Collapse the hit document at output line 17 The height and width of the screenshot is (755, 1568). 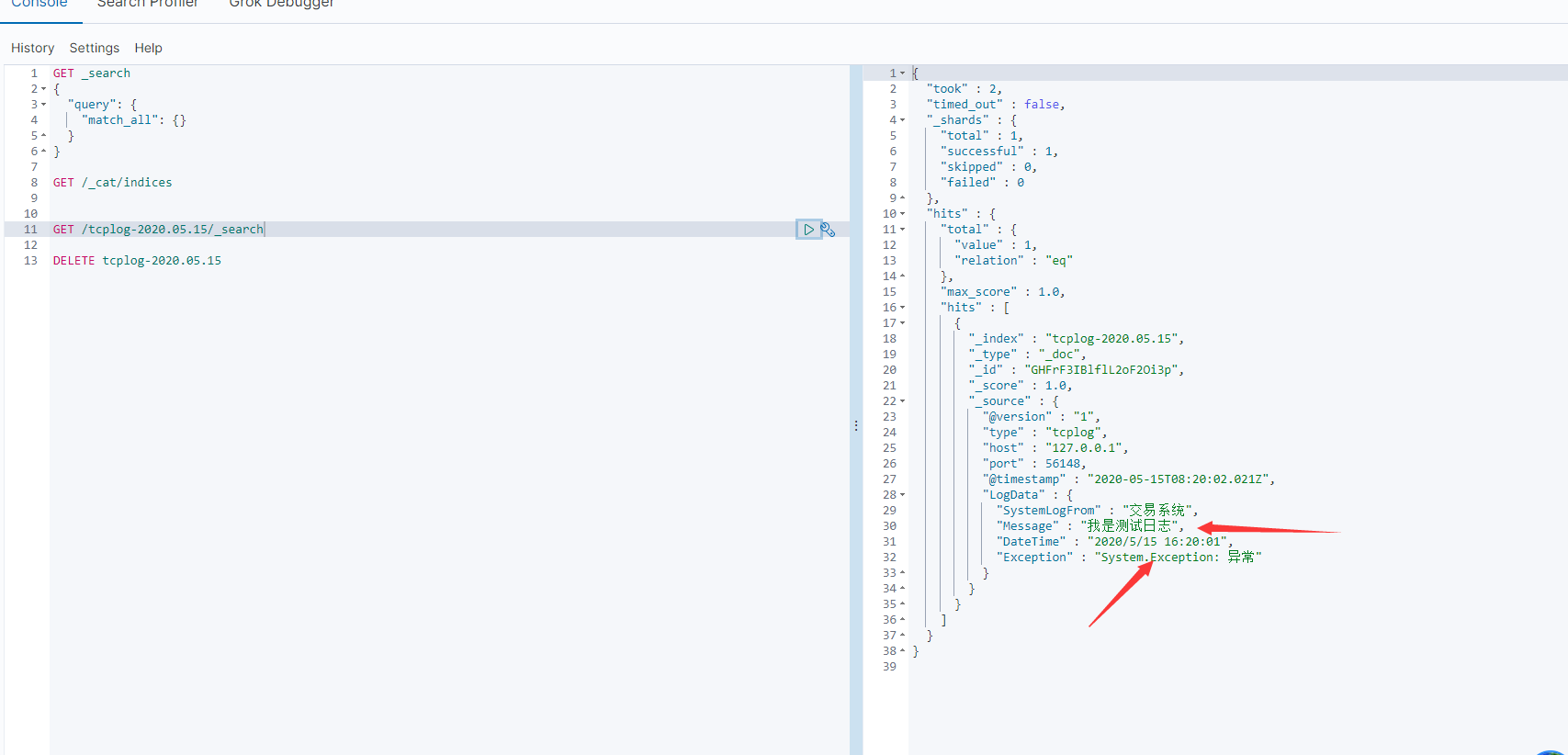coord(902,323)
